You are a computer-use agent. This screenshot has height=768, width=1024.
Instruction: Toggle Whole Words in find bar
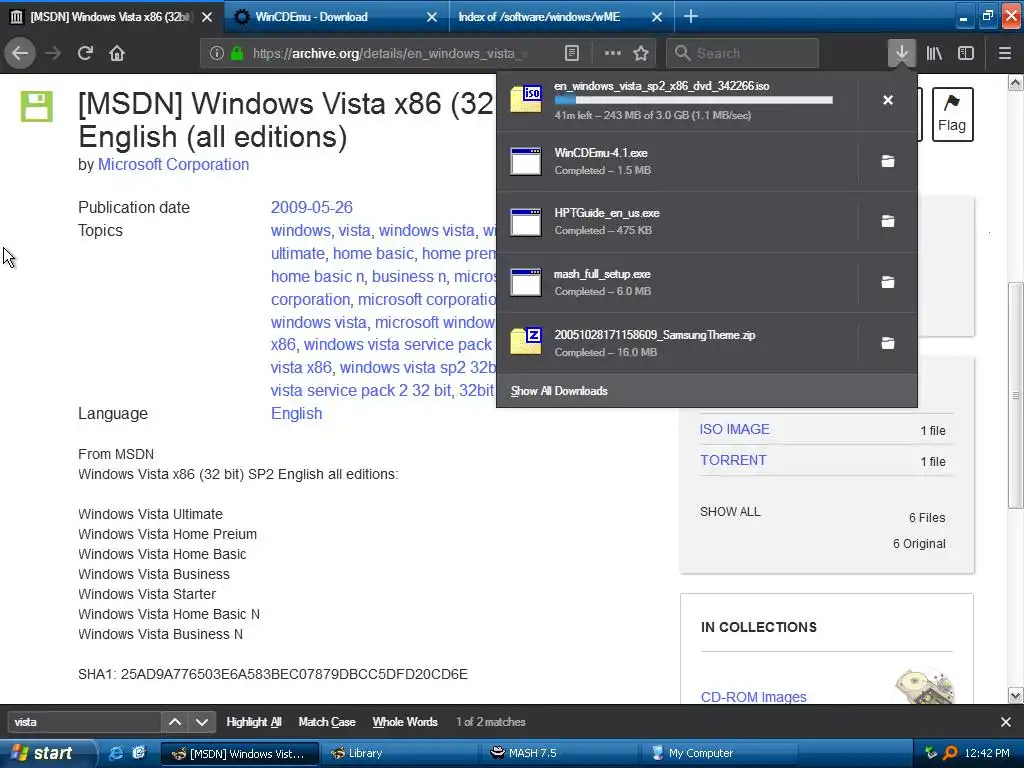(405, 722)
